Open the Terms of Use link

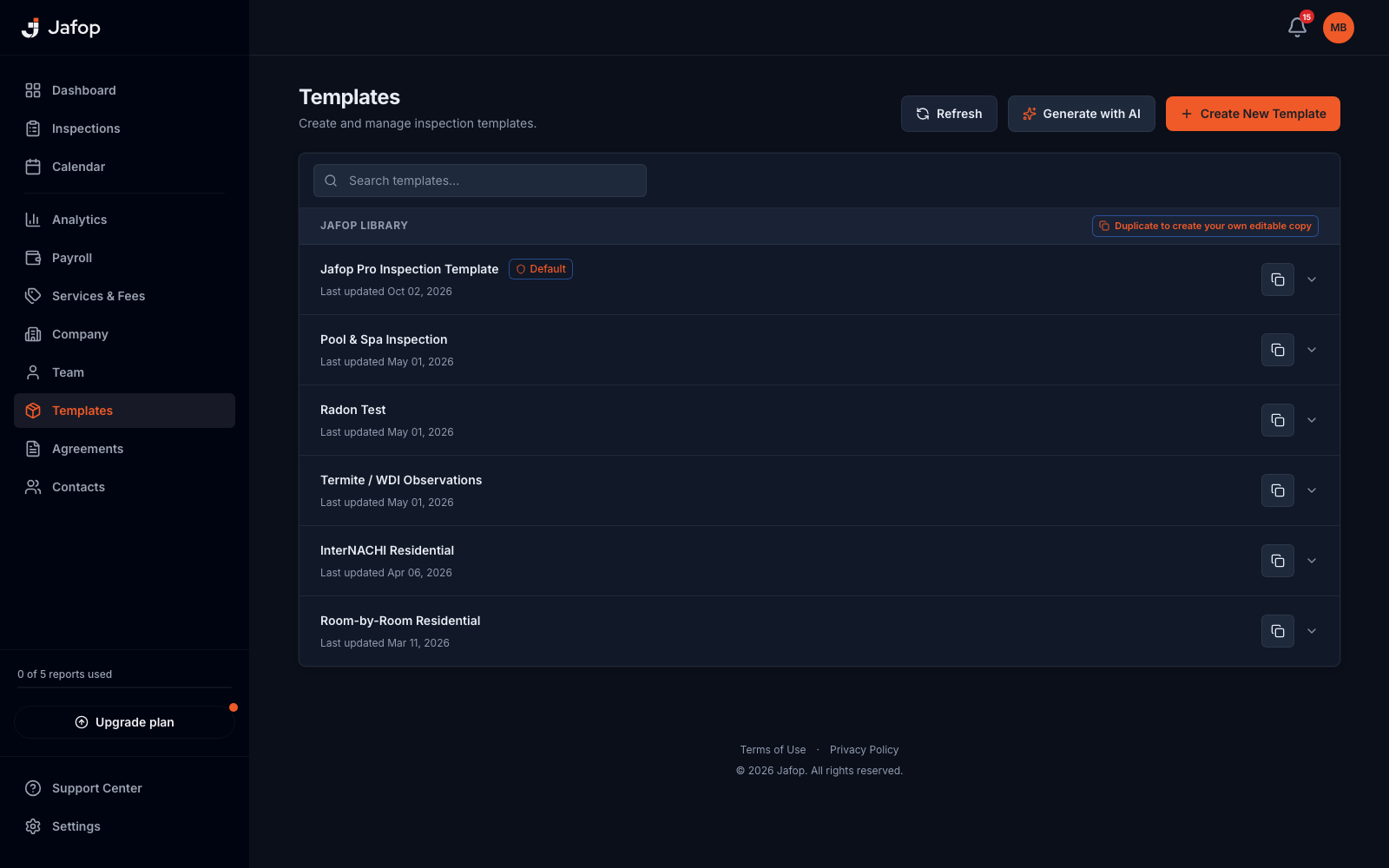773,750
